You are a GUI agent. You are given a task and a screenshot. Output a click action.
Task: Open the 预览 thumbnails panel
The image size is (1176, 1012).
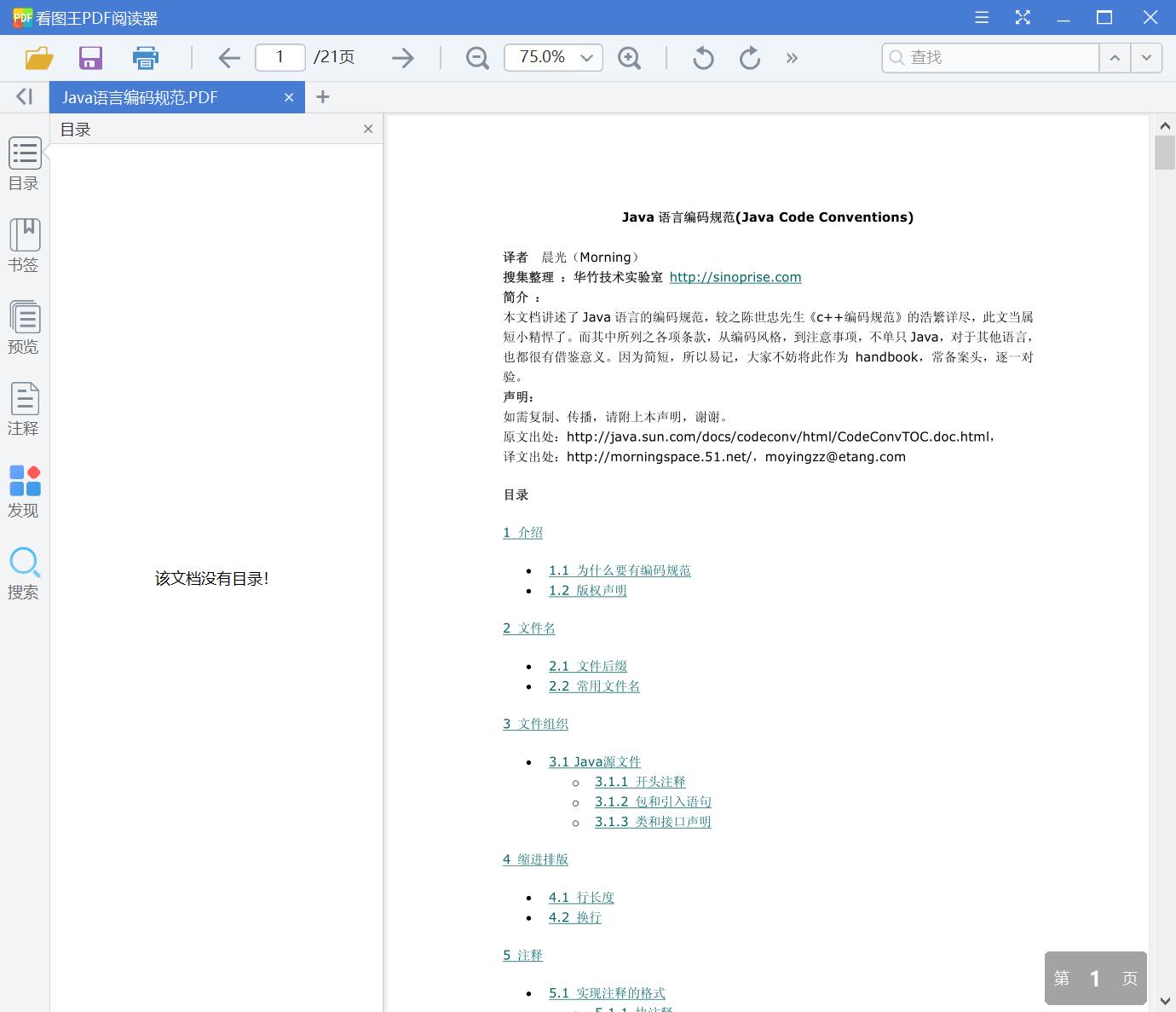point(24,327)
